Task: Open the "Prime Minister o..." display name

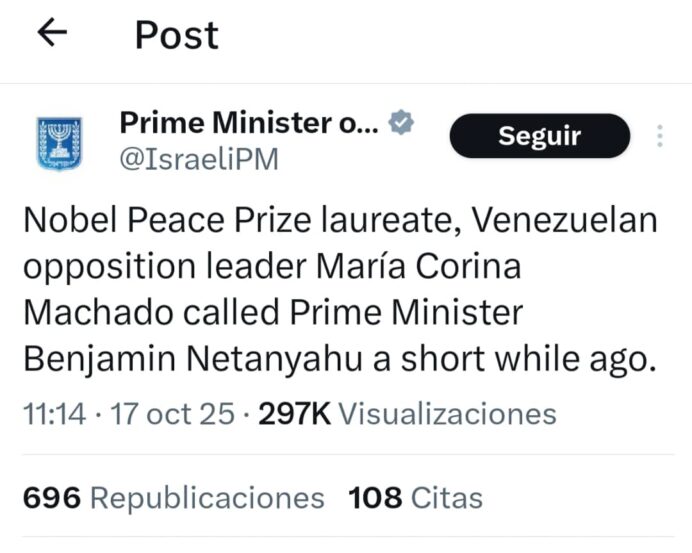Action: tap(249, 123)
